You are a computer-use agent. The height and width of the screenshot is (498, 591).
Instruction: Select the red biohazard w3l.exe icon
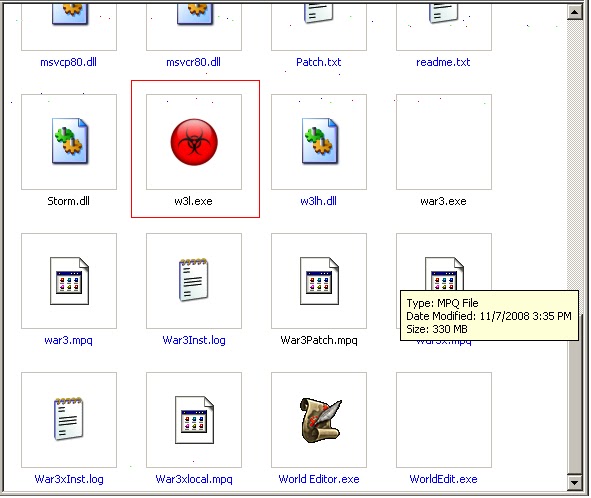click(194, 142)
